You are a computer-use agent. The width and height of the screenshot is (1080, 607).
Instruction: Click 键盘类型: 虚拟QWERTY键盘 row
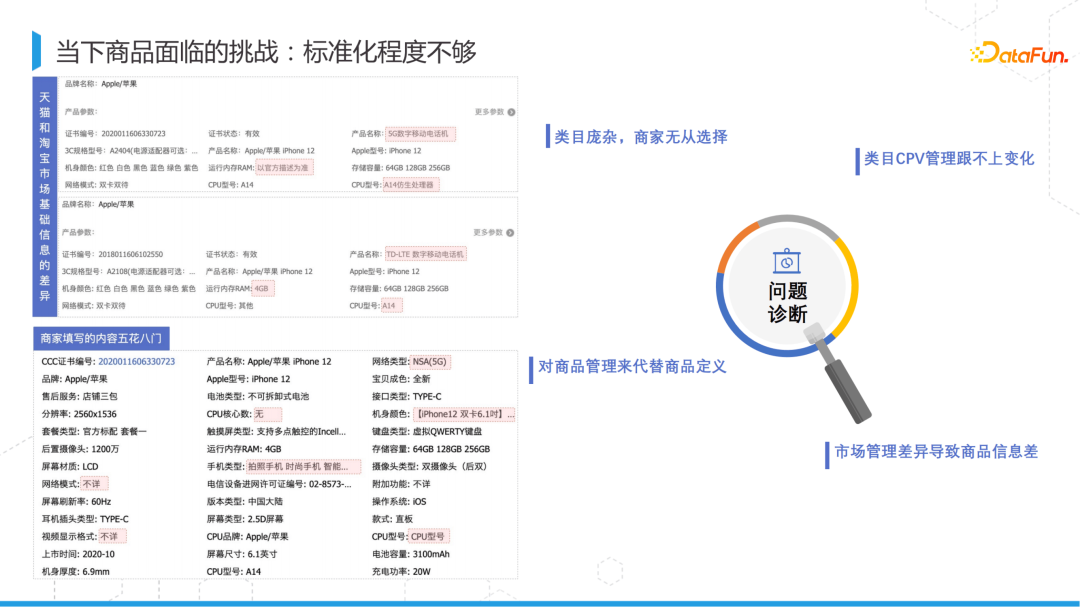pos(427,432)
